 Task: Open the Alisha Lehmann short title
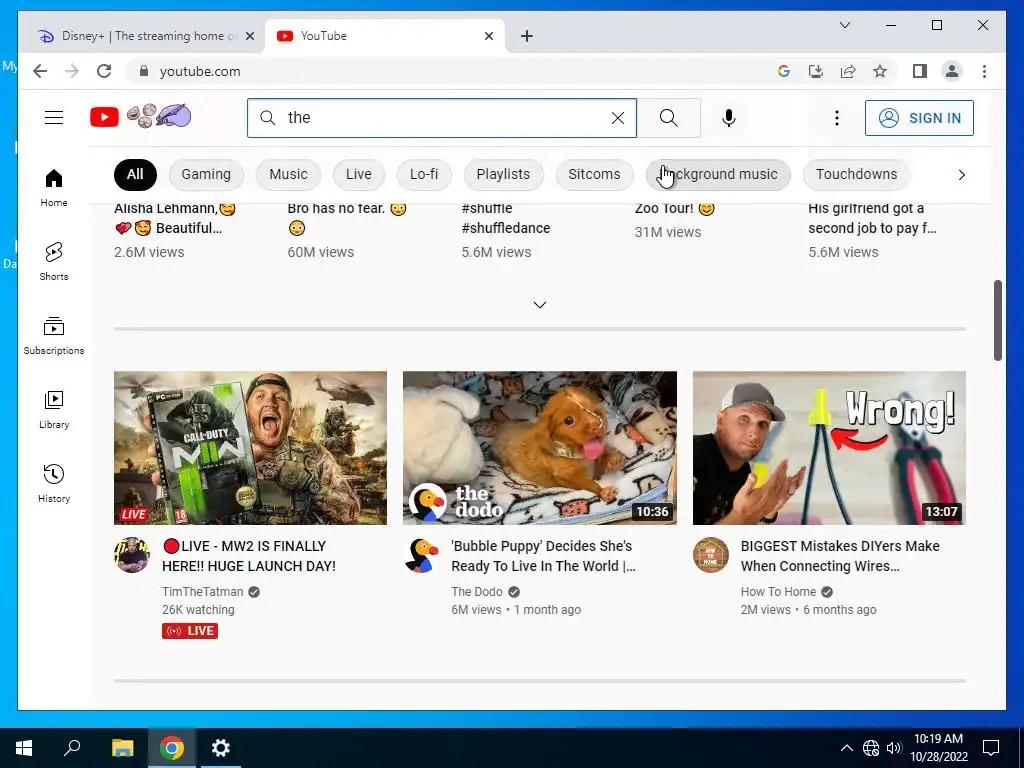click(175, 218)
